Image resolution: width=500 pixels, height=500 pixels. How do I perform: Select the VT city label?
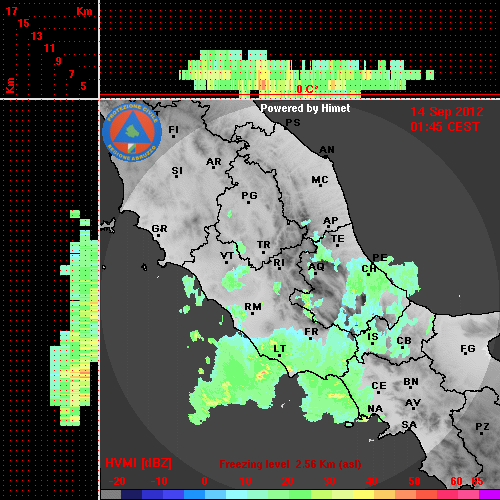(227, 256)
